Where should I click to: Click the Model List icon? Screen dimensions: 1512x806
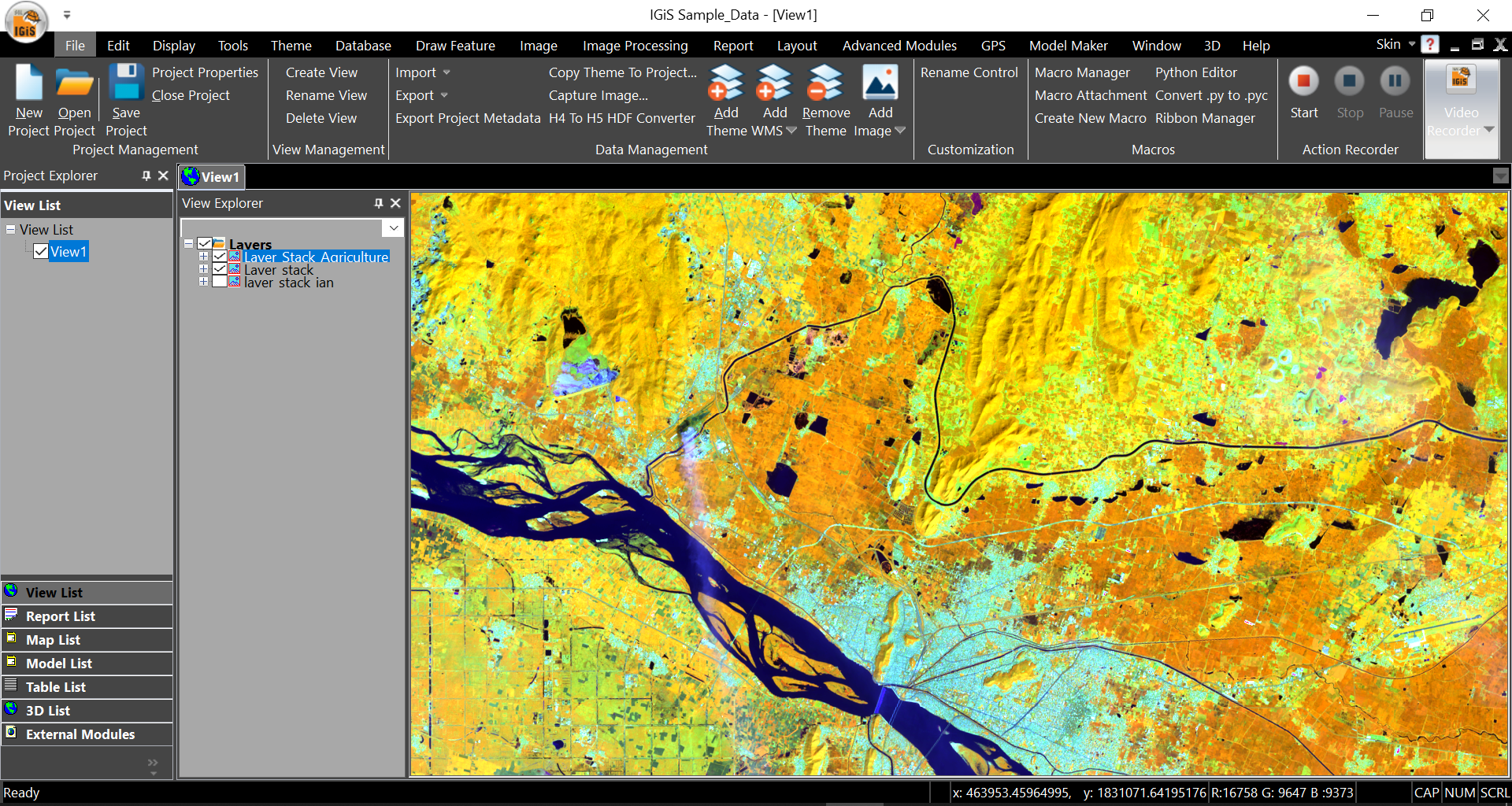tap(11, 662)
